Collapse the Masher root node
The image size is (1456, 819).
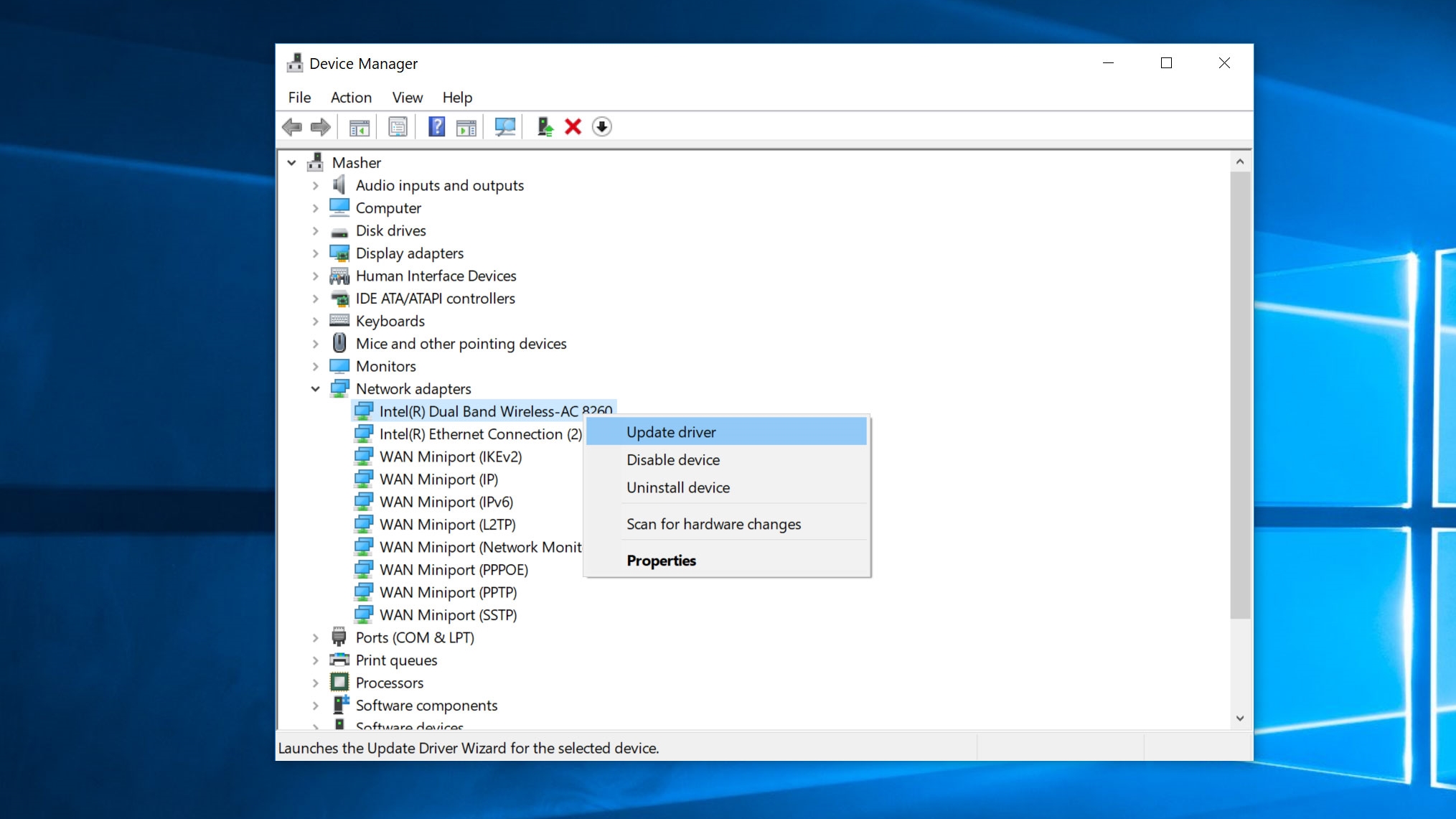[x=291, y=163]
